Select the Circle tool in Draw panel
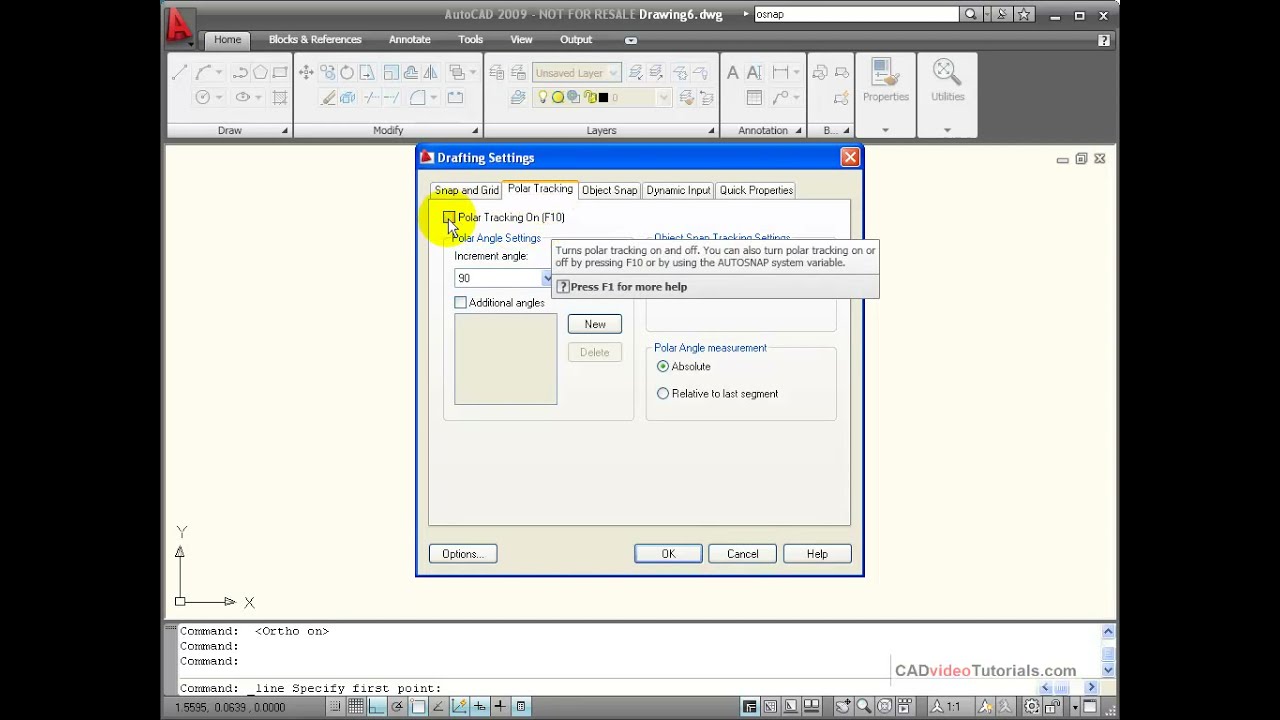Image resolution: width=1280 pixels, height=720 pixels. click(203, 97)
